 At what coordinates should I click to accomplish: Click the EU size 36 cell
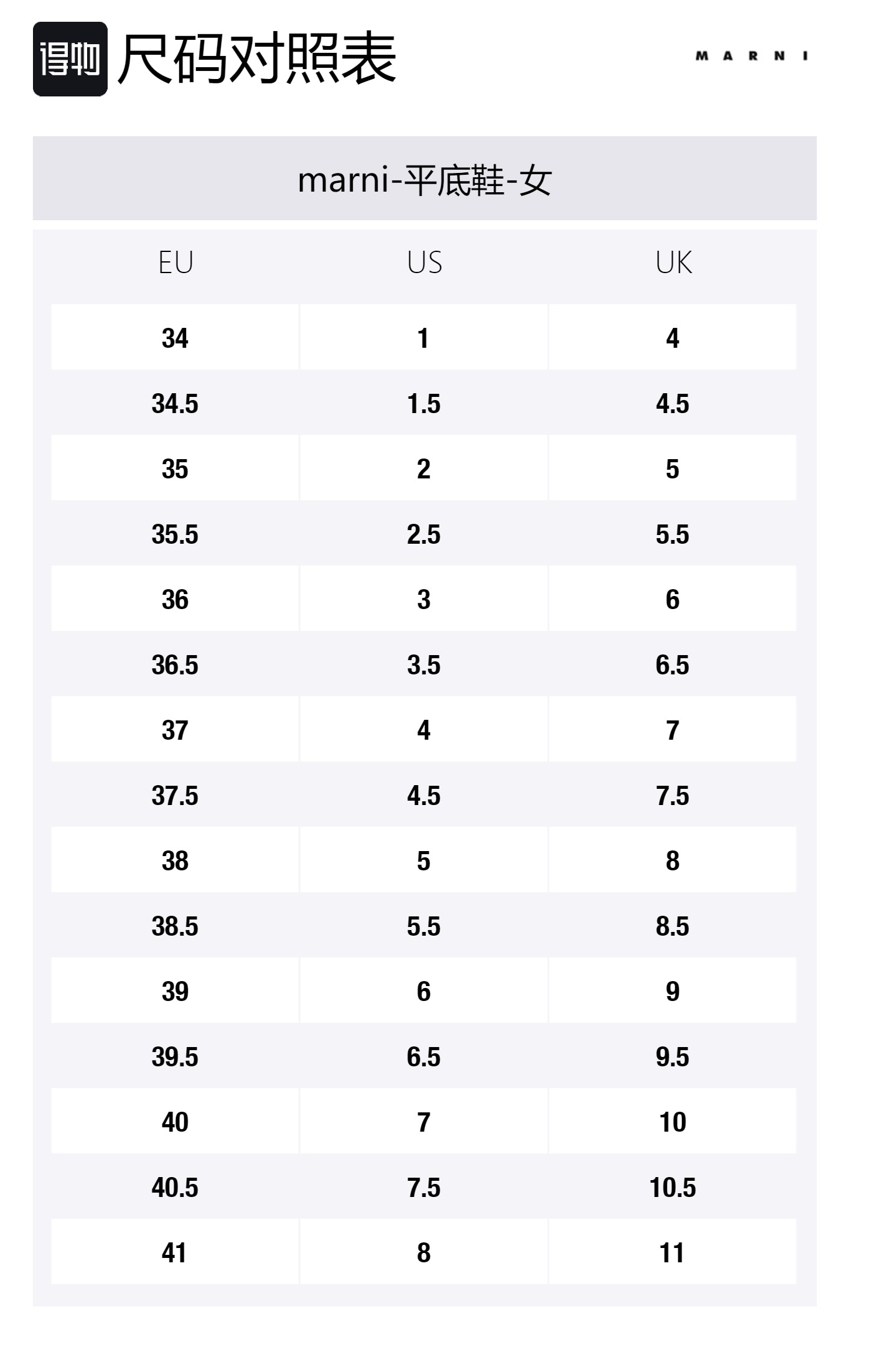pos(175,599)
